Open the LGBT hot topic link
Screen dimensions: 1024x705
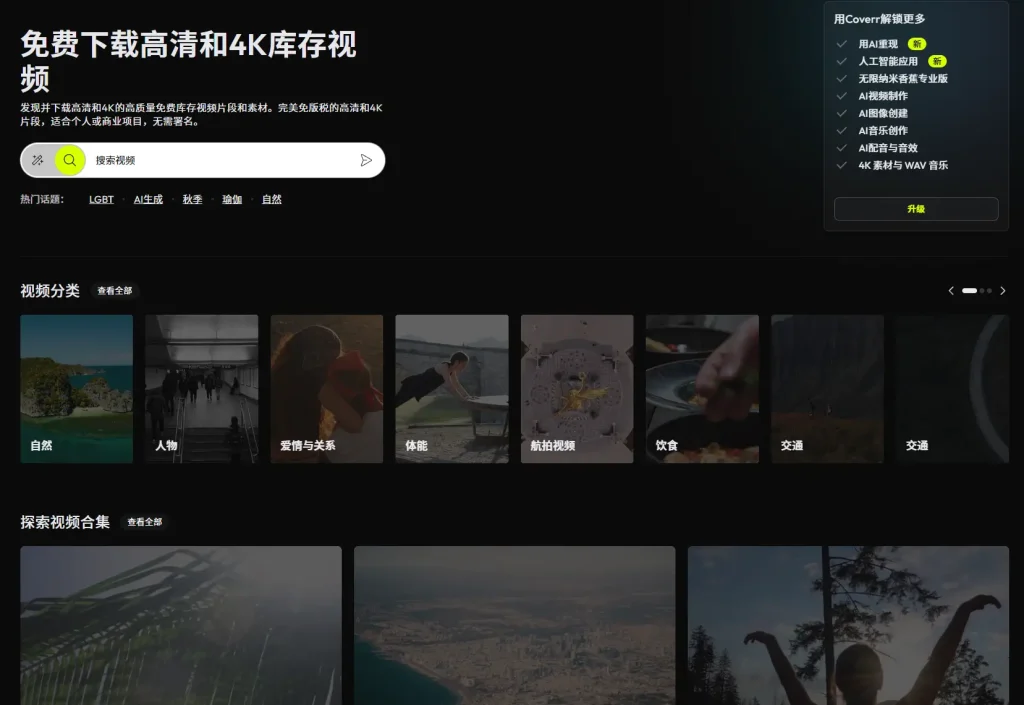(101, 199)
